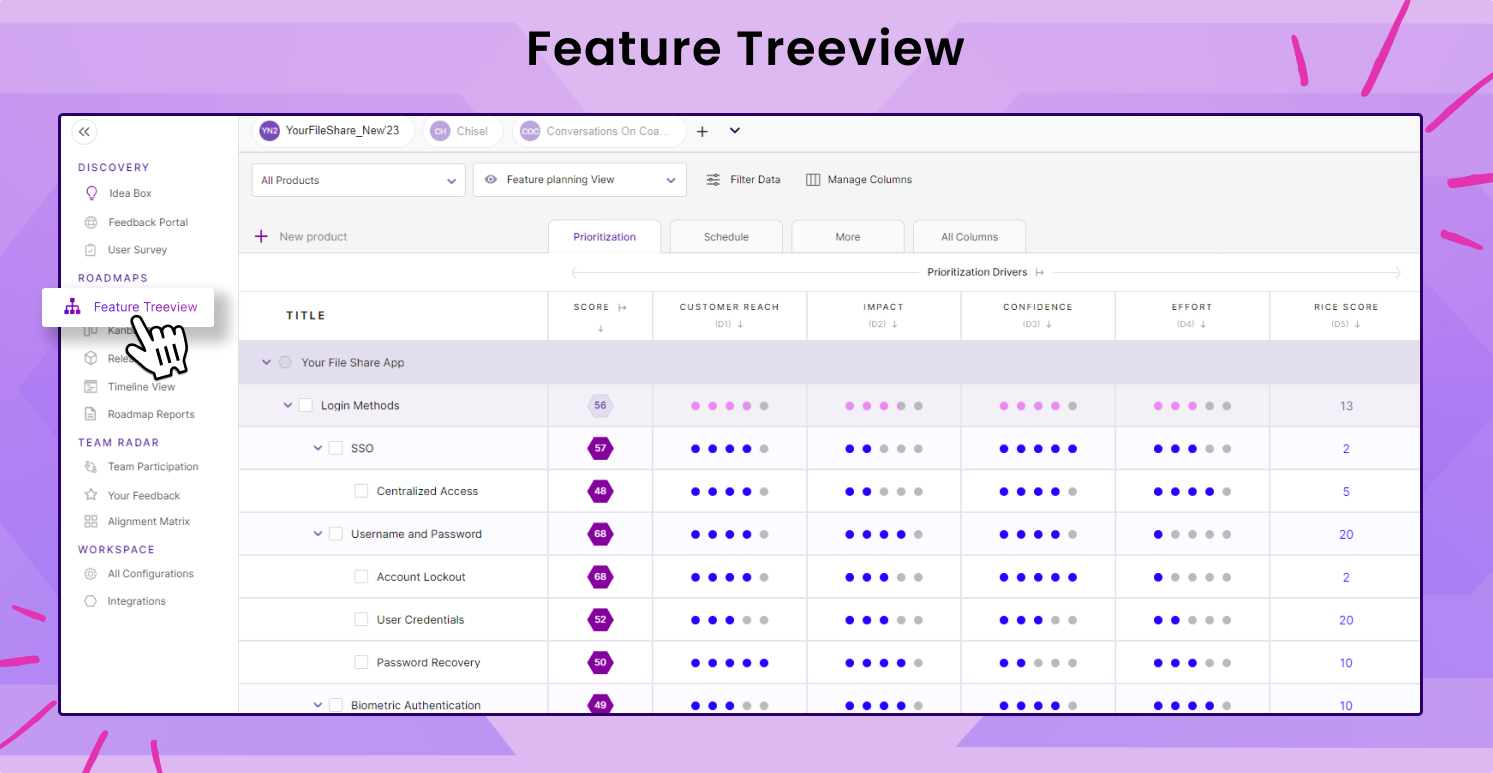The width and height of the screenshot is (1493, 773).
Task: Switch to the All Columns tab
Action: (x=969, y=237)
